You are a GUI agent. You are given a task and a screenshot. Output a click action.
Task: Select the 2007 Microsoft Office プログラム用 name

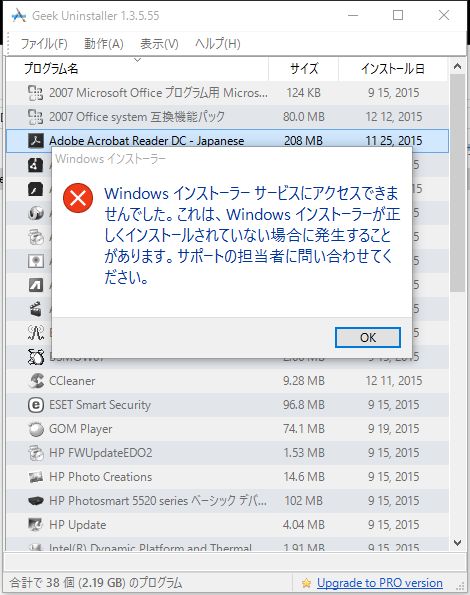point(158,93)
